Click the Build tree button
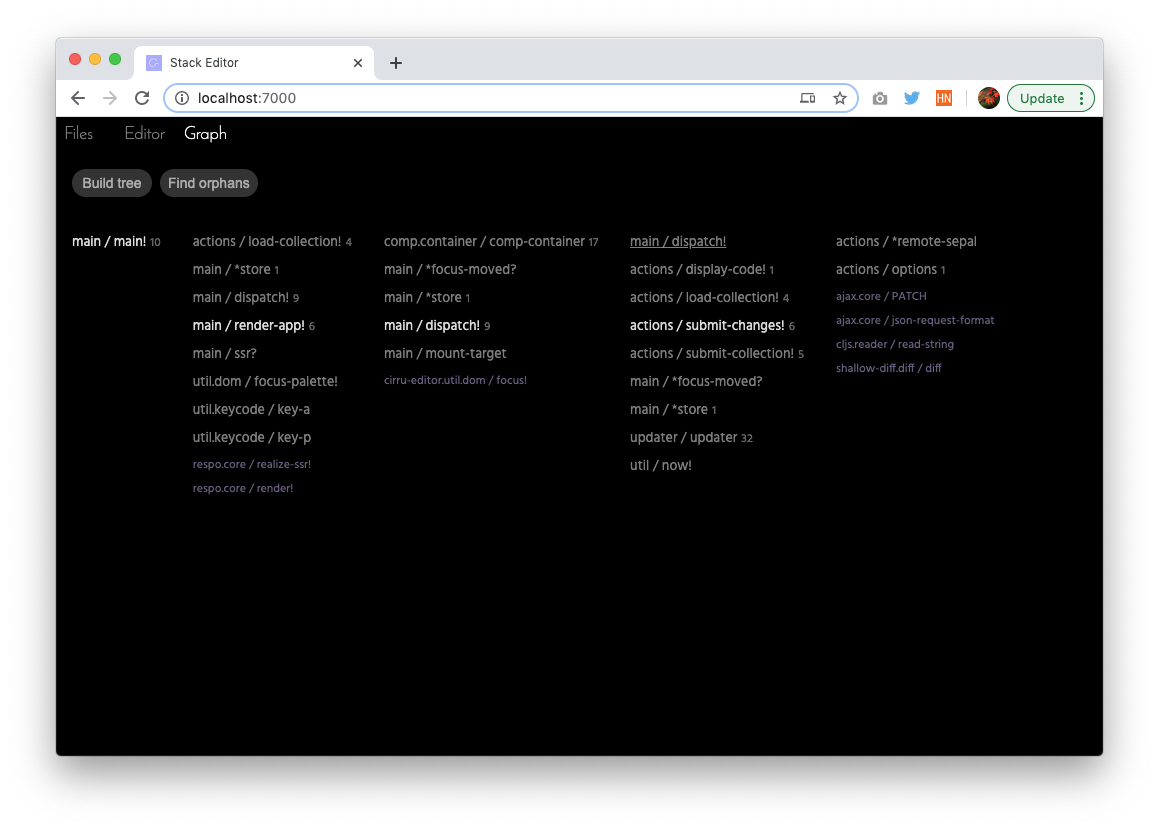Image resolution: width=1159 pixels, height=830 pixels. click(112, 183)
